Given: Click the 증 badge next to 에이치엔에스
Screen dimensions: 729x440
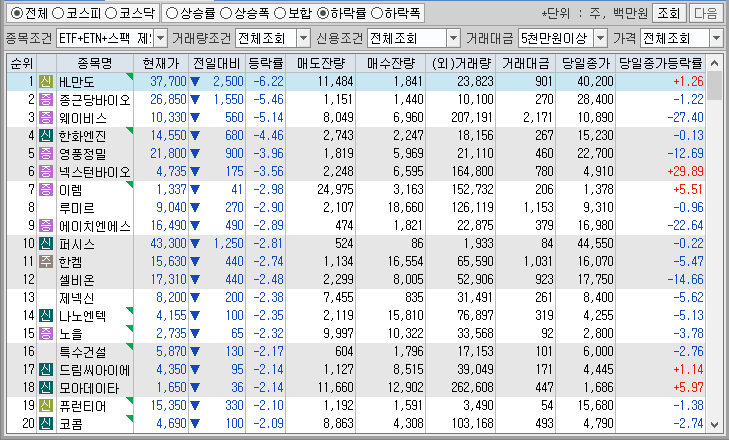Looking at the screenshot, I should tap(46, 226).
